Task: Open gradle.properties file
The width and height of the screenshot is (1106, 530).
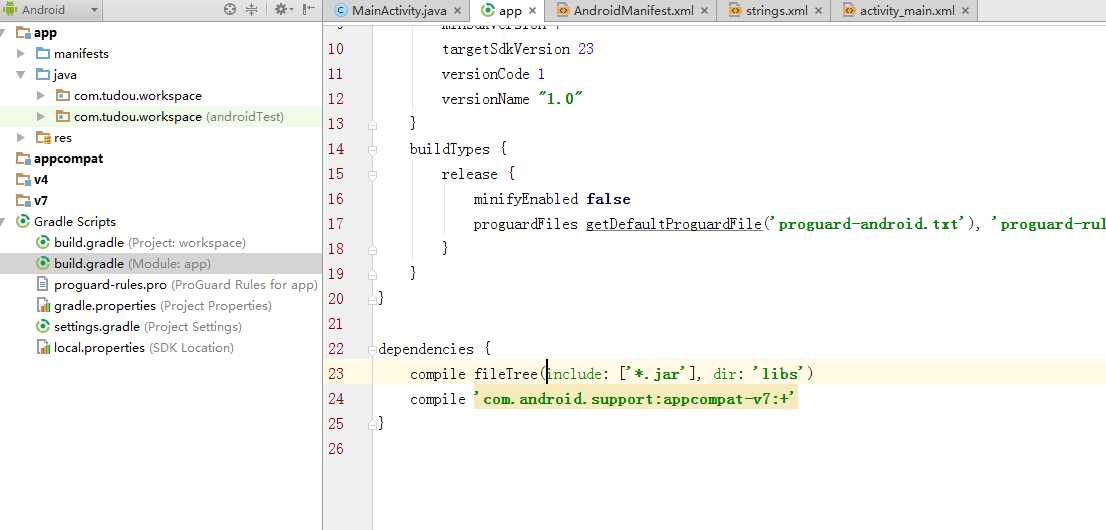Action: [x=162, y=306]
